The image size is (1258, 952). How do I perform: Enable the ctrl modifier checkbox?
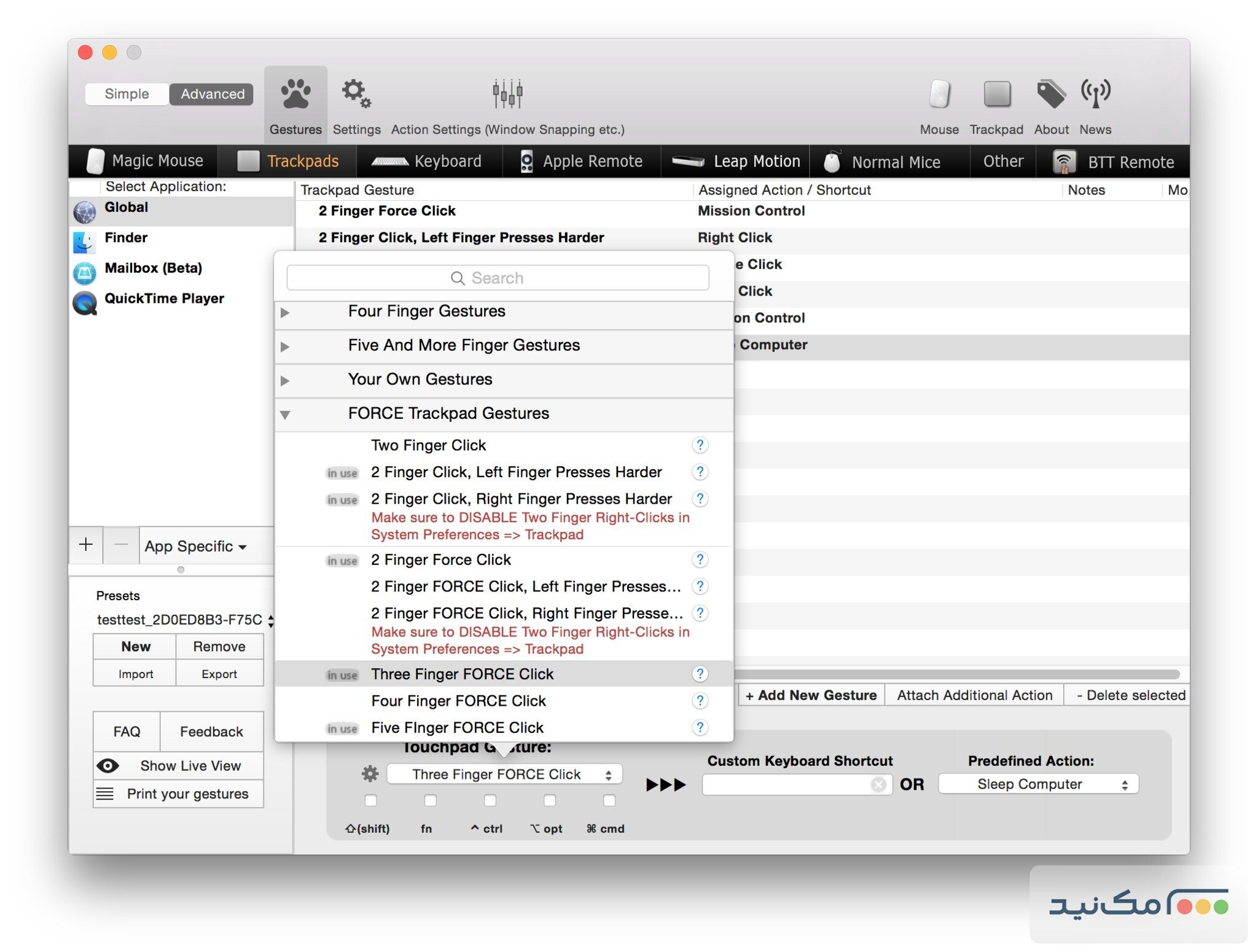pyautogui.click(x=490, y=800)
